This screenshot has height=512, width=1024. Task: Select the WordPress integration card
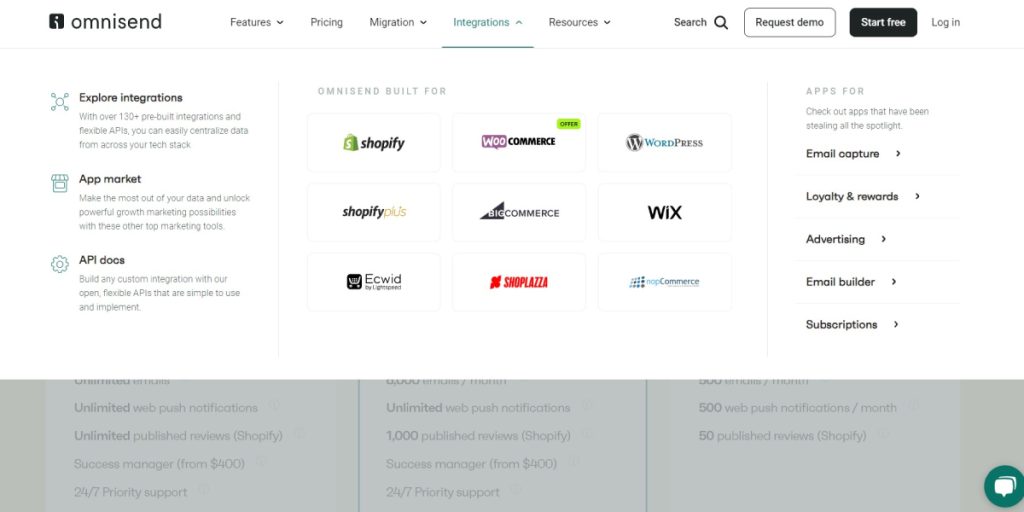coord(665,142)
